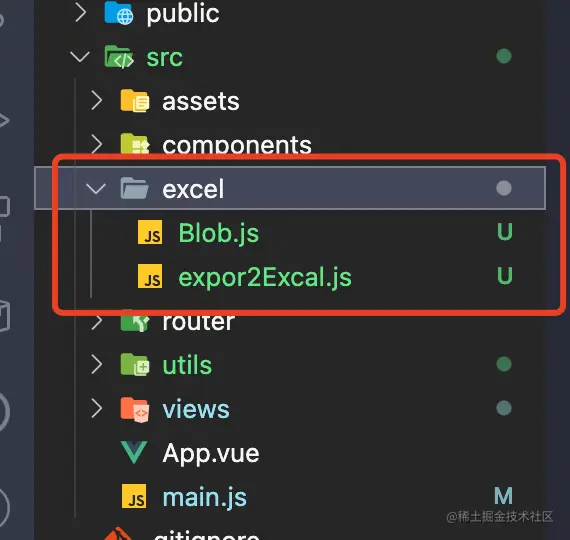The image size is (570, 540).
Task: Select the expor2Excal.js file name
Action: coord(265,278)
